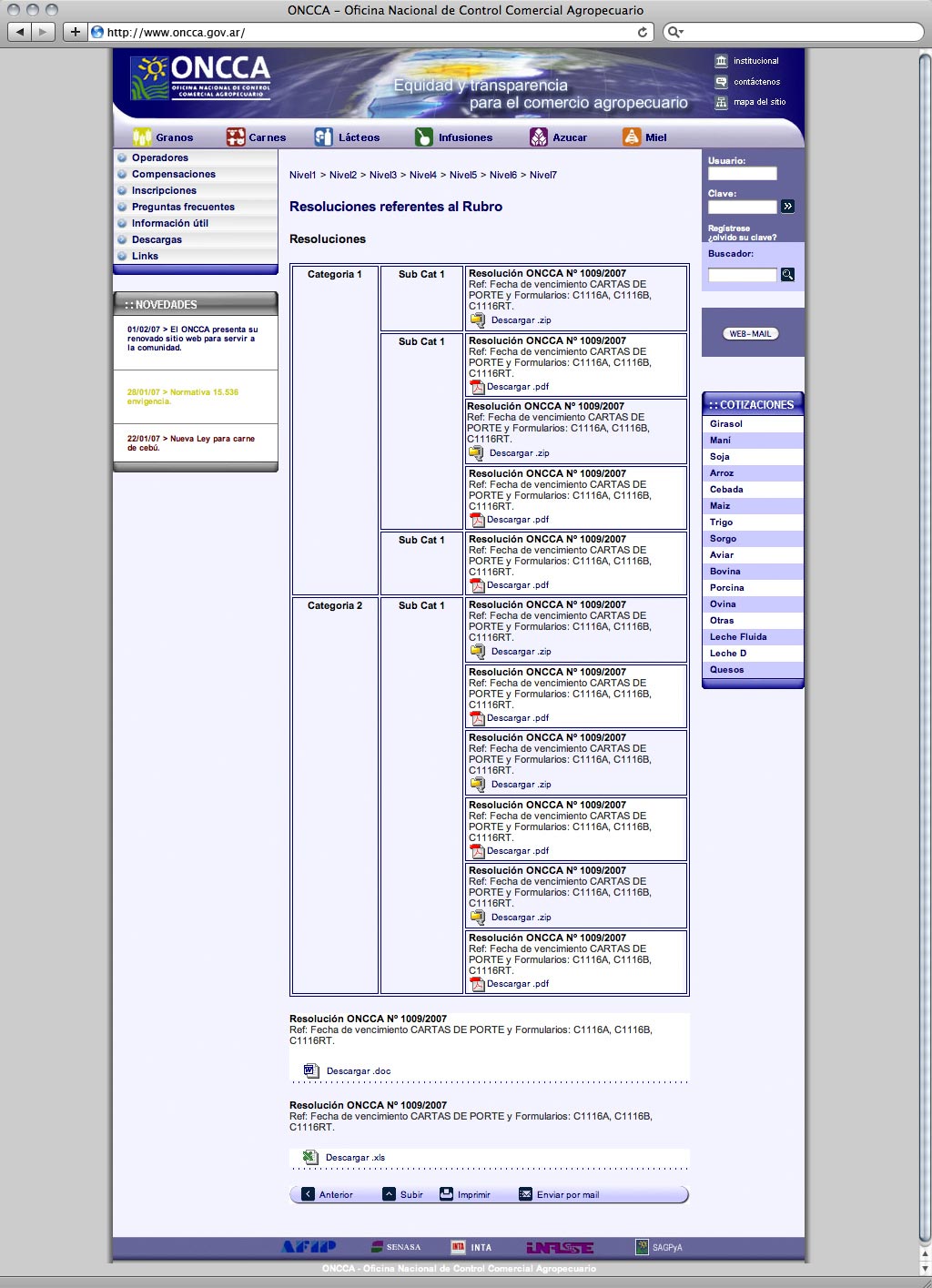Click the Enviar por mail envelope icon

click(x=525, y=1194)
